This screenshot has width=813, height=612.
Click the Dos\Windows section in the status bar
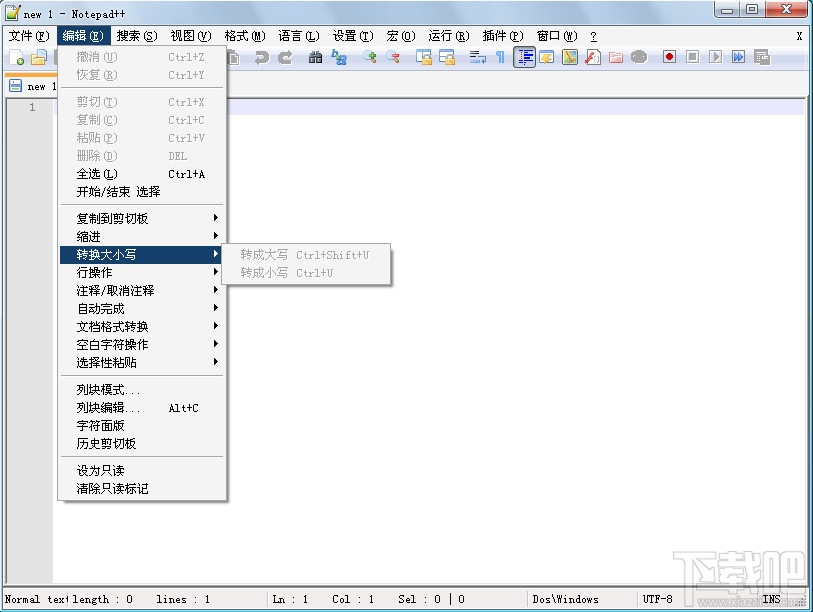click(563, 599)
